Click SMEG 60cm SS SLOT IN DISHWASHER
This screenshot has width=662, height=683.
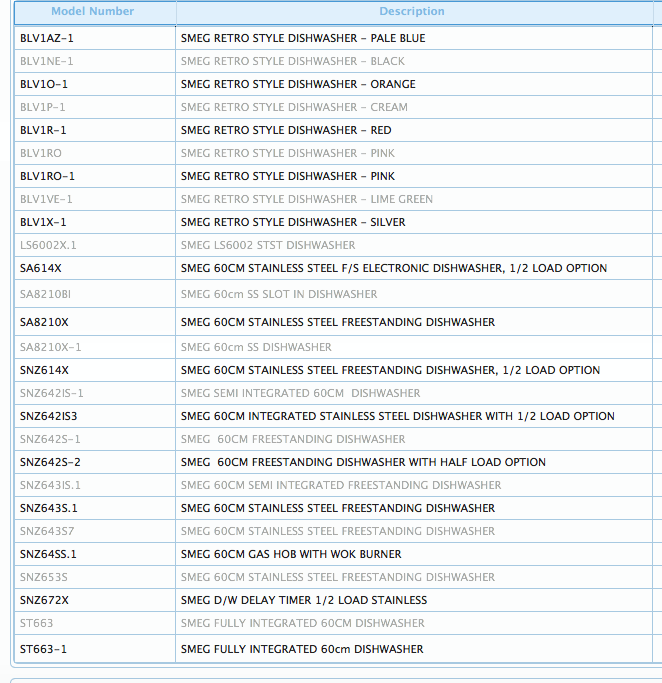tap(279, 294)
